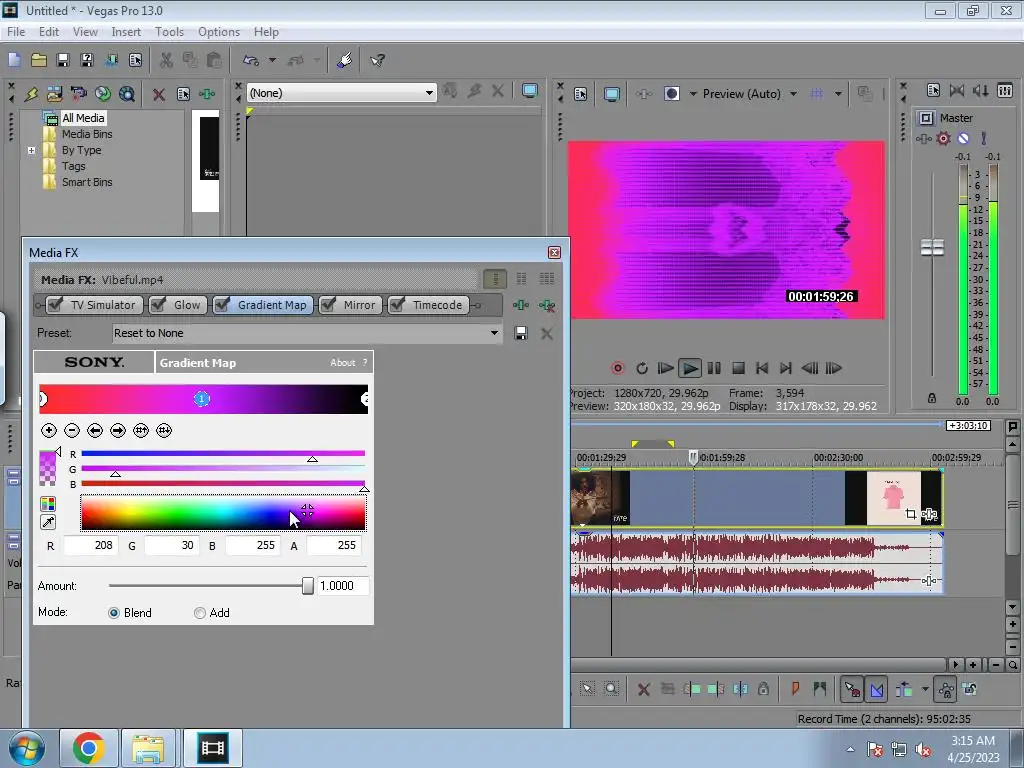
Task: Open the File menu
Action: tap(16, 31)
